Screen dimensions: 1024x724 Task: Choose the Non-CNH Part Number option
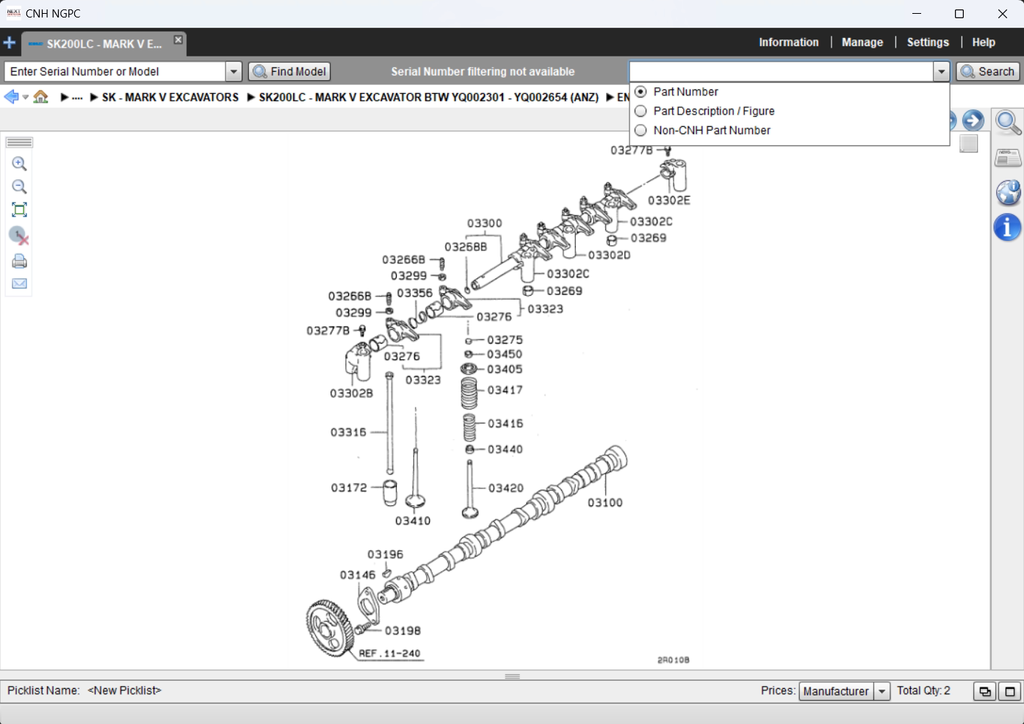click(641, 130)
